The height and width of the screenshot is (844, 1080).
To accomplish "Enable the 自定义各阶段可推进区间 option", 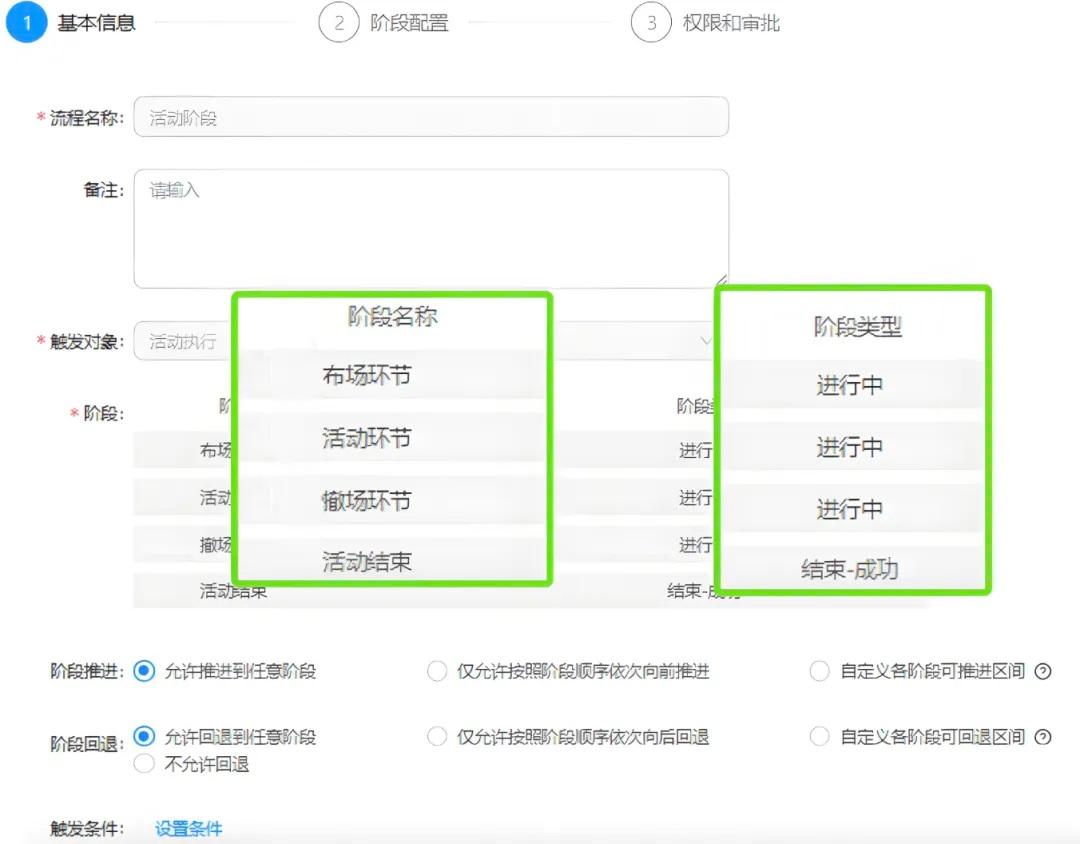I will [820, 671].
